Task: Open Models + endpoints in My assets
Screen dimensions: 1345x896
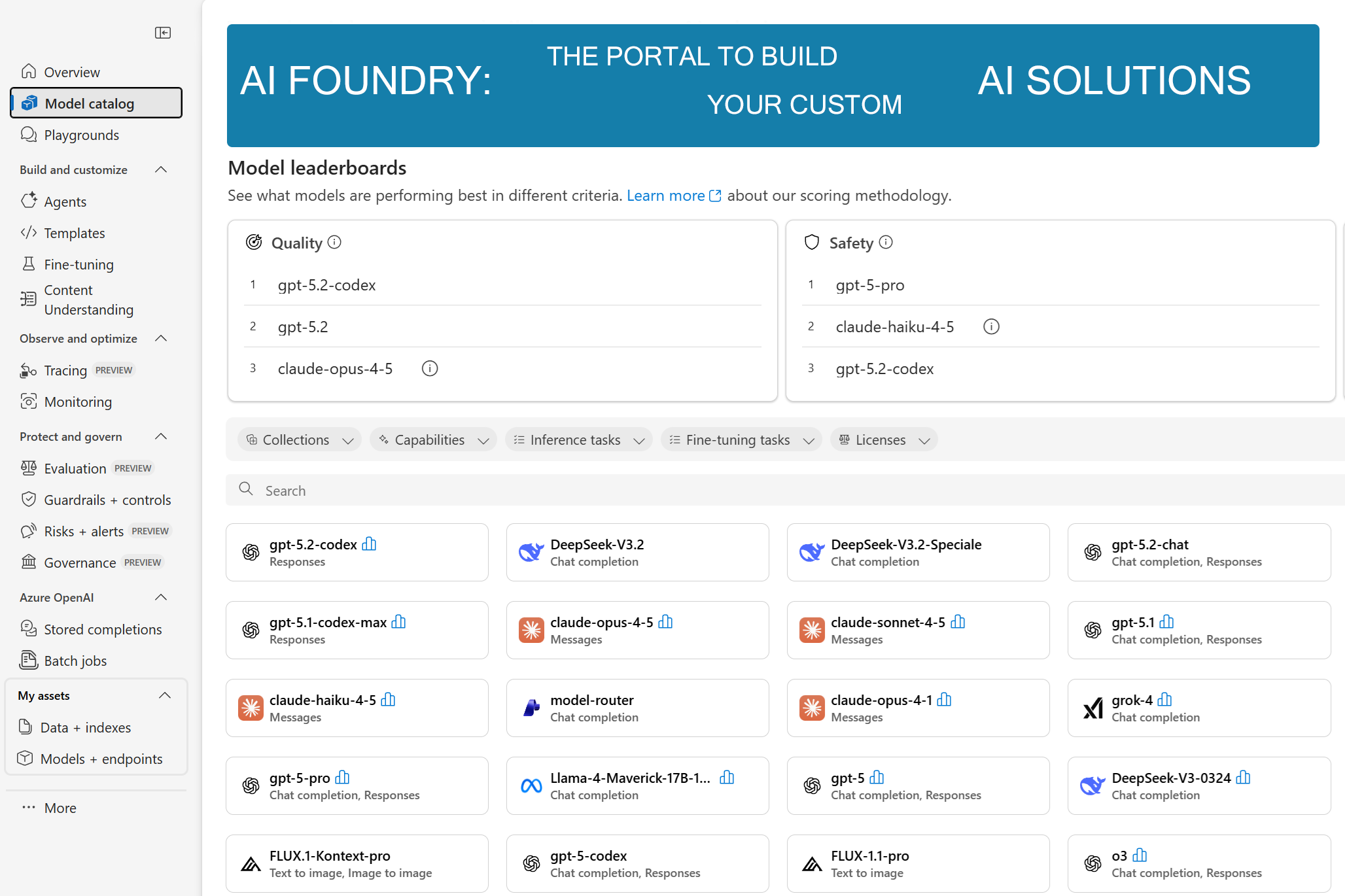Action: pyautogui.click(x=96, y=759)
